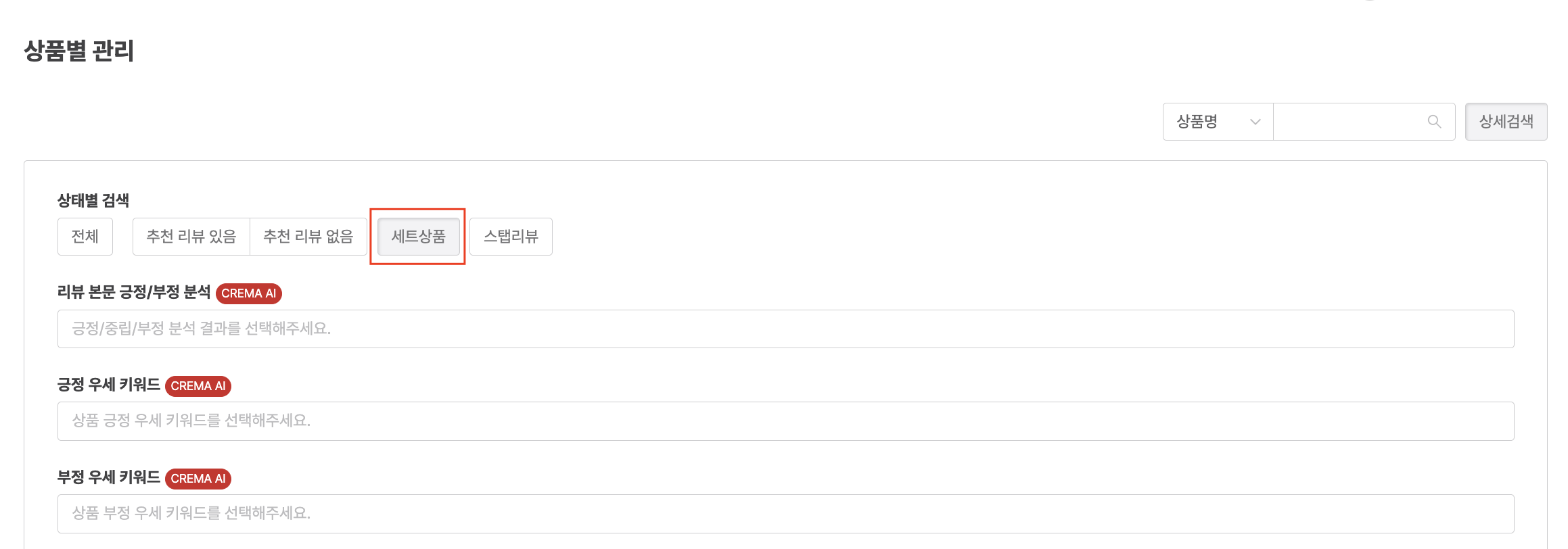1568x549 pixels.
Task: Click the magnifier search icon
Action: [x=1434, y=122]
